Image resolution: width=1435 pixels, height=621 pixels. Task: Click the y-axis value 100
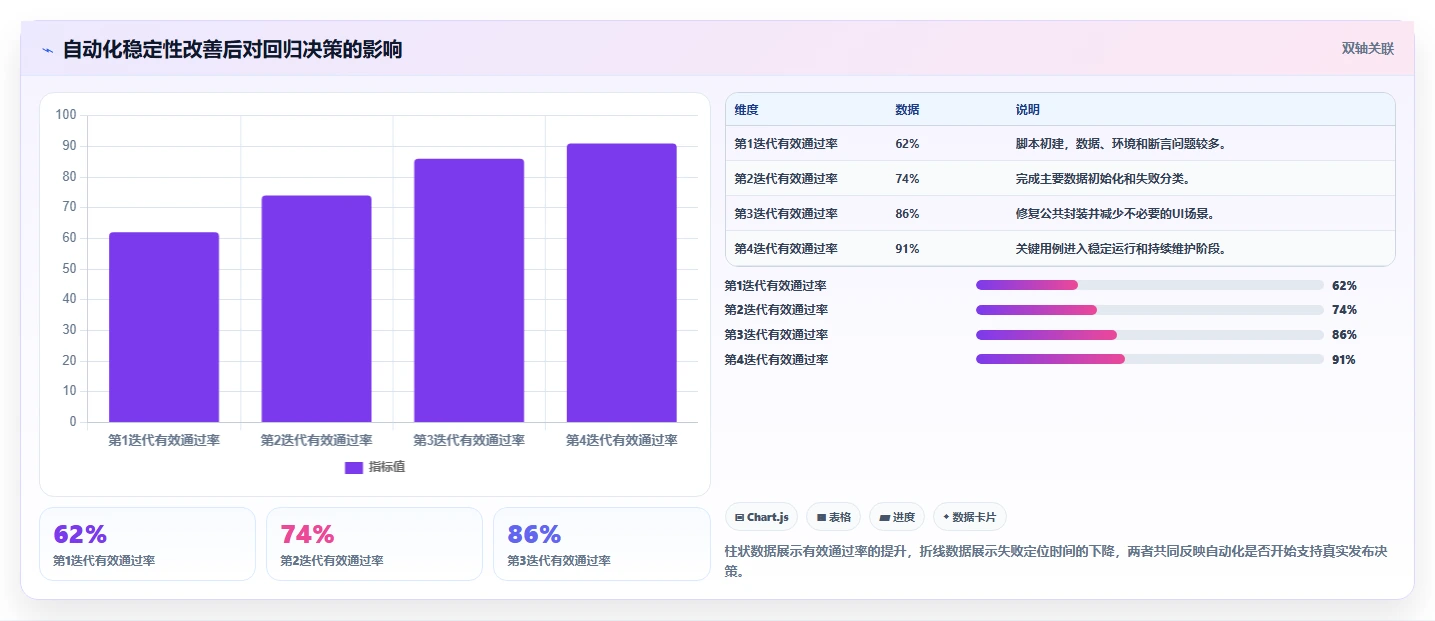(66, 115)
